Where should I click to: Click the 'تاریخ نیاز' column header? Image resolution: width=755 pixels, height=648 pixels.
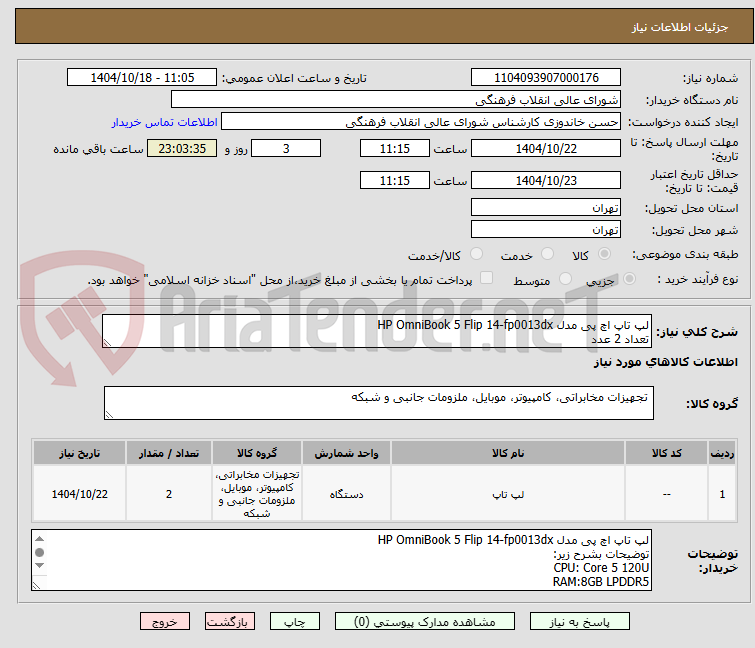(x=79, y=453)
